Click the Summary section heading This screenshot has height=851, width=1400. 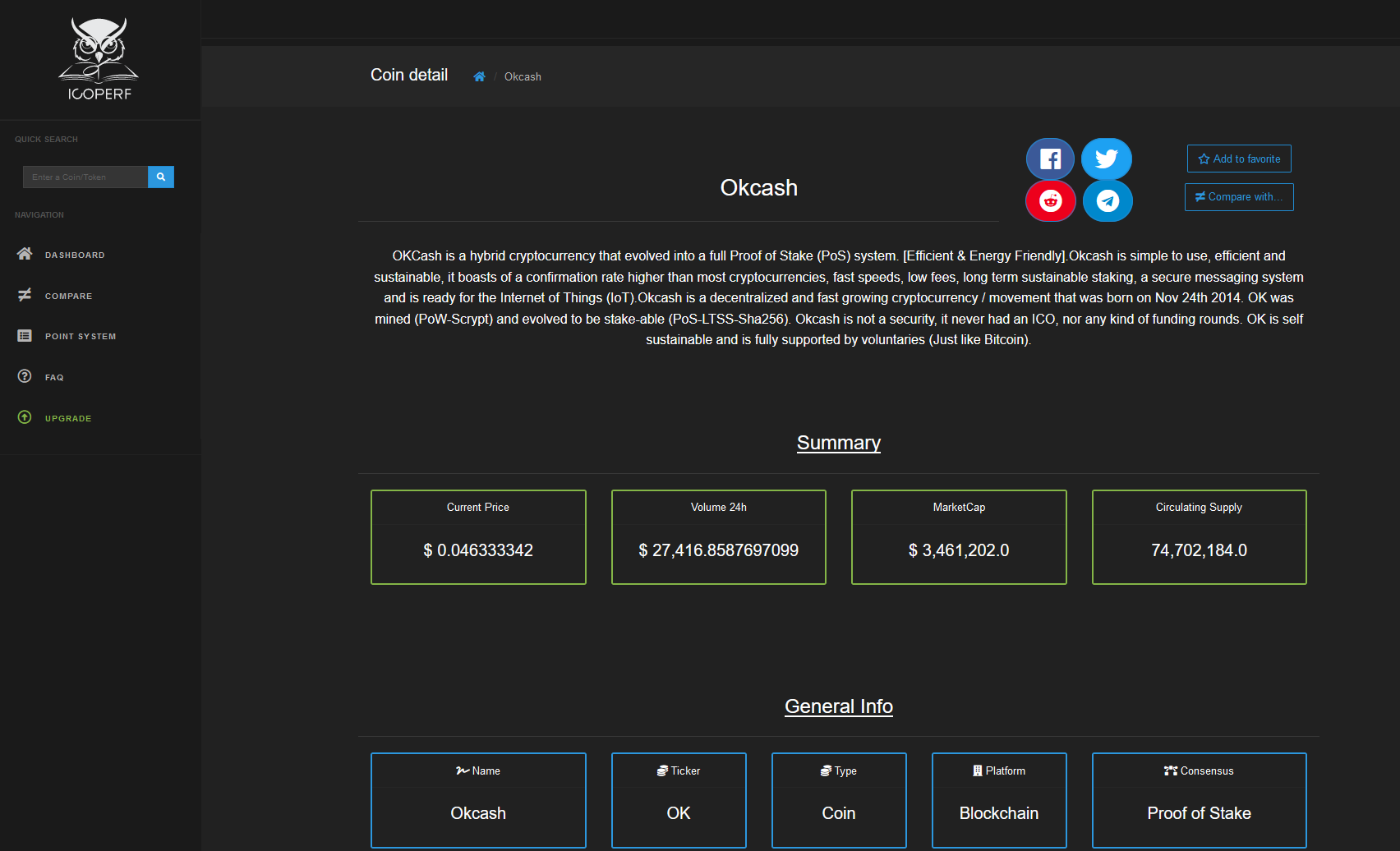(839, 443)
